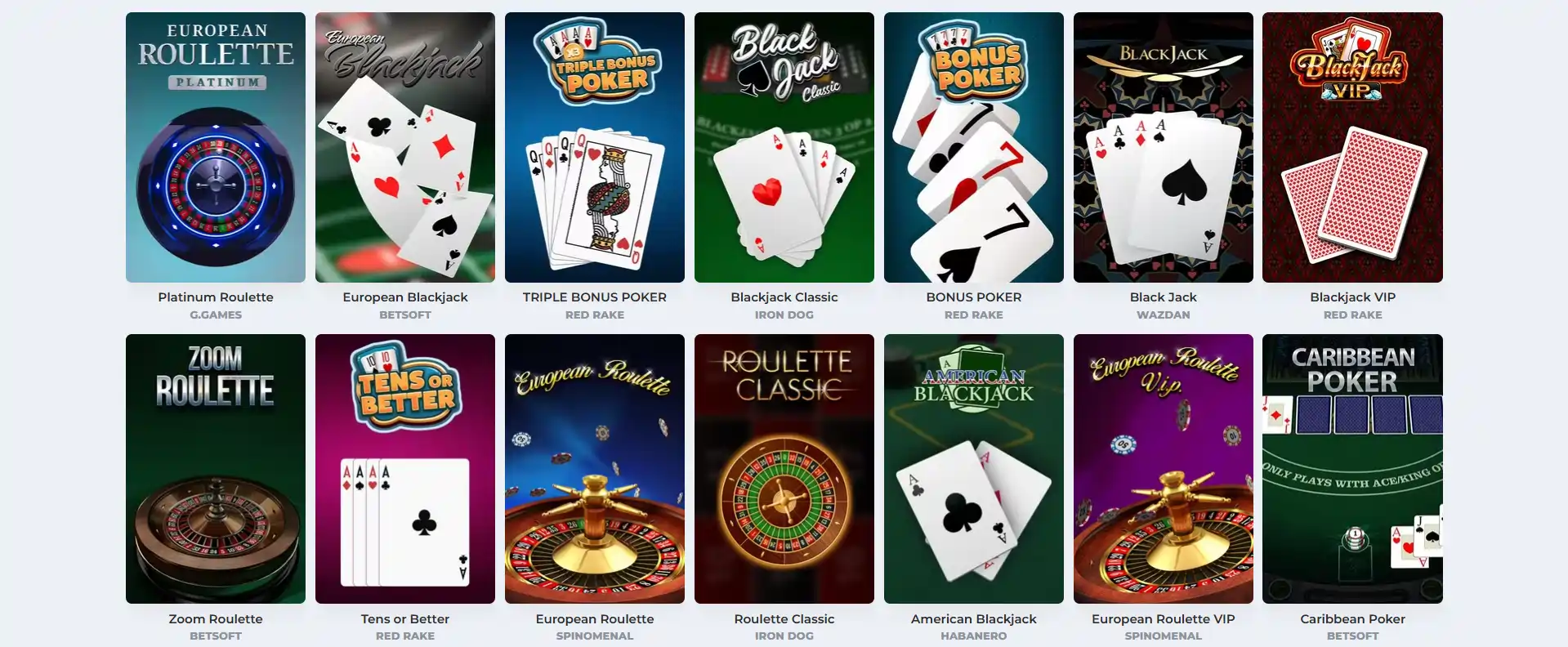
Task: Click the 'HABANERO' provider label
Action: [x=974, y=636]
